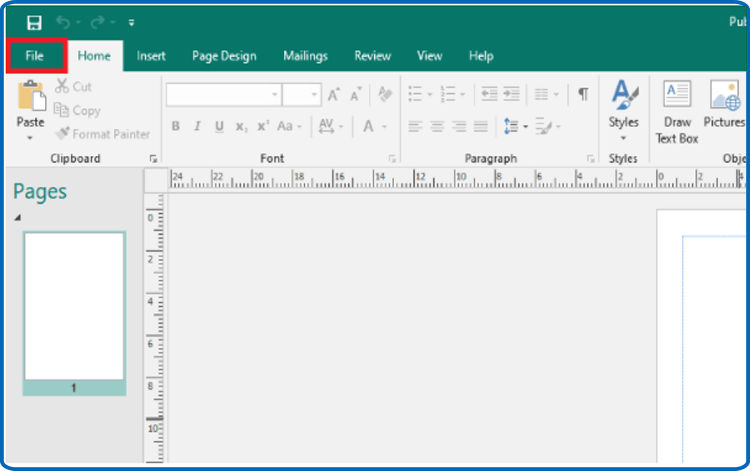
Task: Click the Copy button
Action: coord(77,110)
